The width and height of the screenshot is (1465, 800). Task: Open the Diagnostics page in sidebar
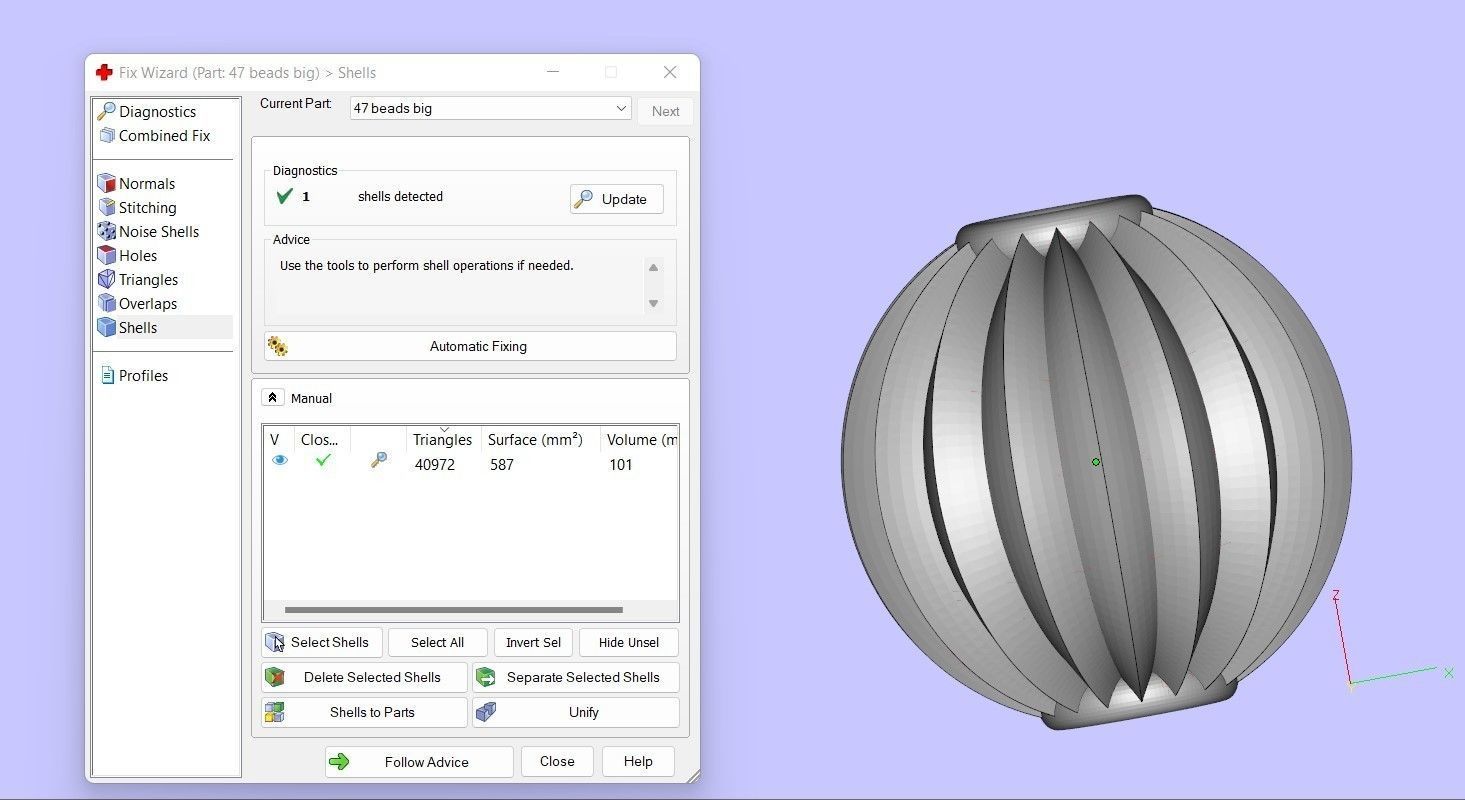[x=157, y=111]
